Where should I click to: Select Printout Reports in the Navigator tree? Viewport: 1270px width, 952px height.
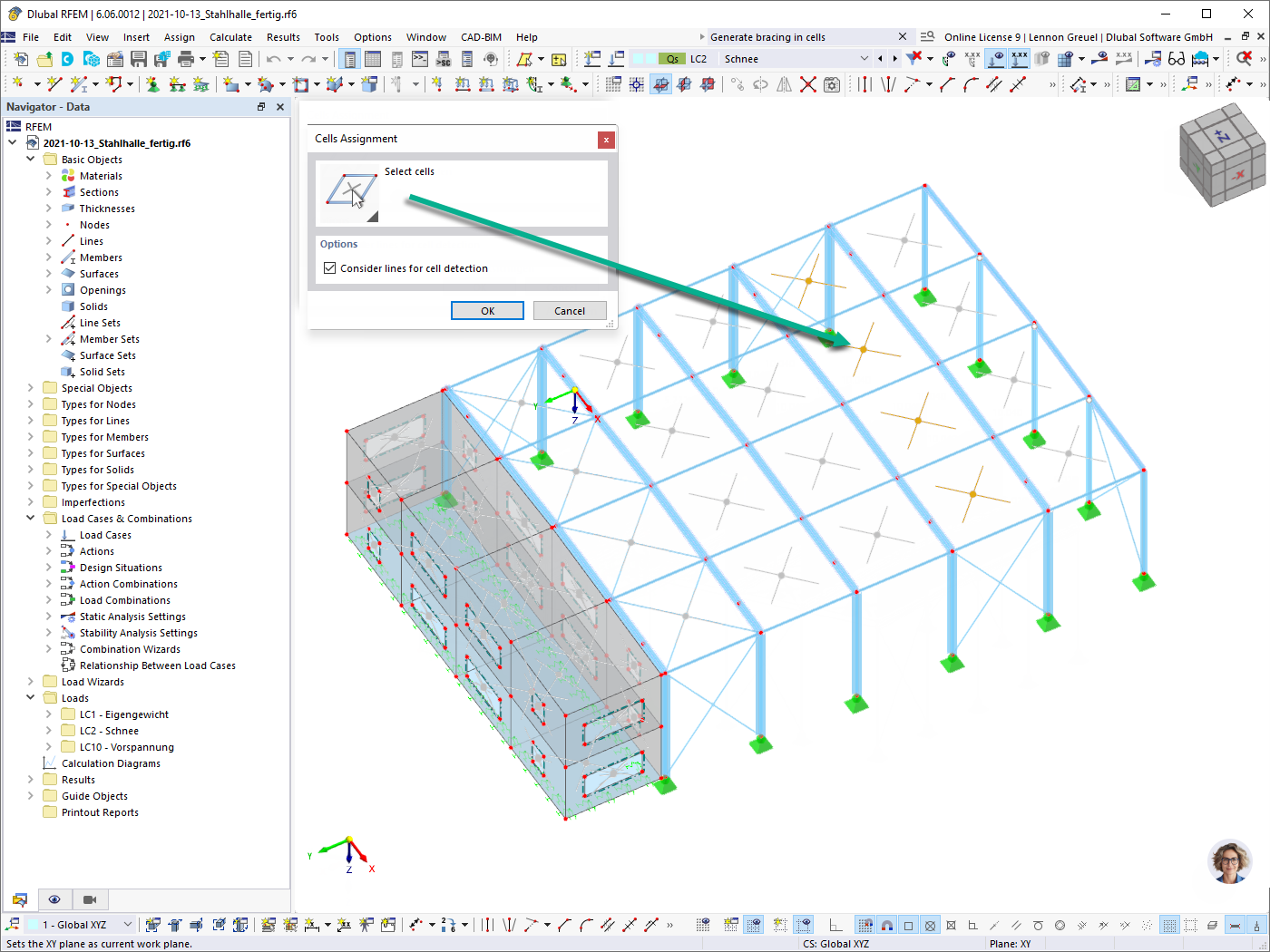pyautogui.click(x=100, y=812)
